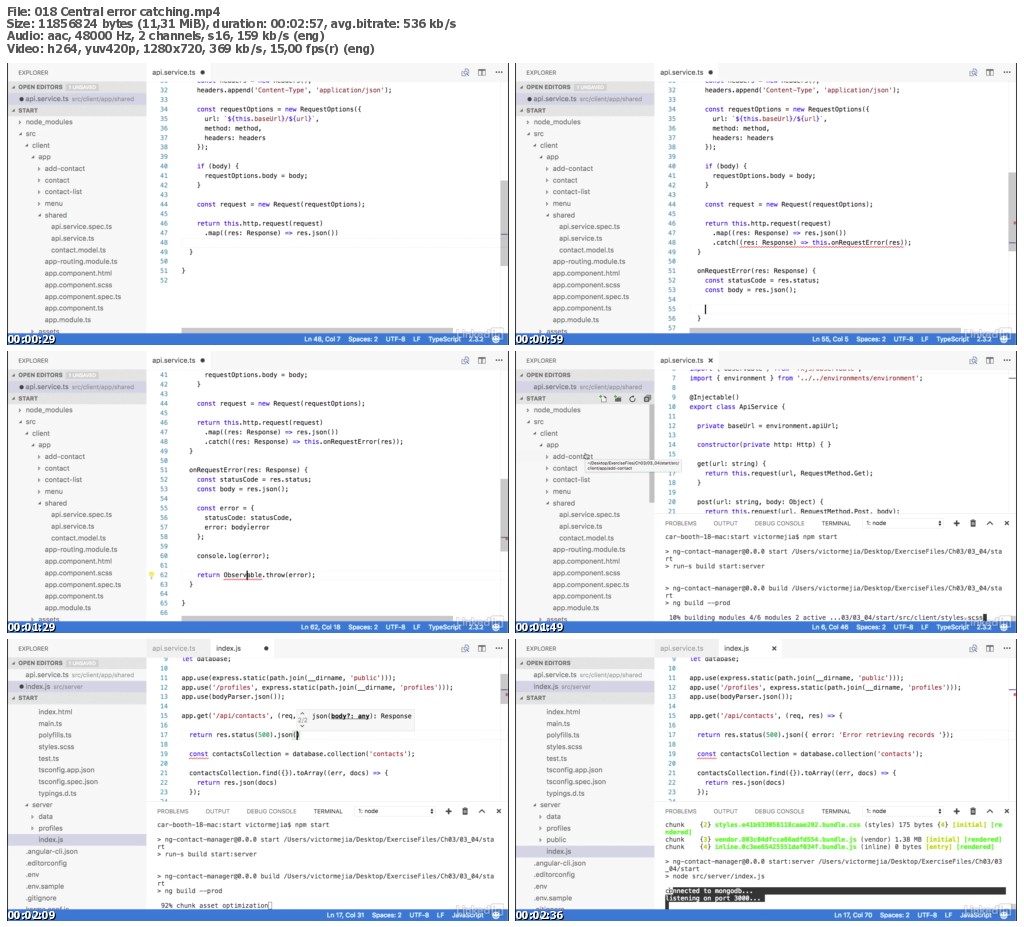1024x927 pixels.
Task: Add new terminal with plus in 00:02:36 frame
Action: 957,811
